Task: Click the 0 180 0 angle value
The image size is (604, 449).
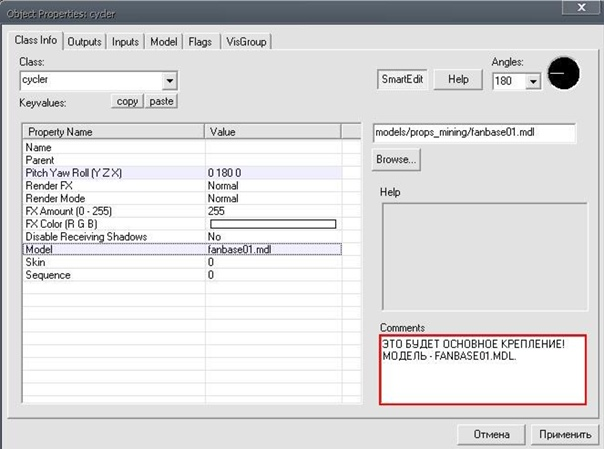Action: click(x=225, y=173)
